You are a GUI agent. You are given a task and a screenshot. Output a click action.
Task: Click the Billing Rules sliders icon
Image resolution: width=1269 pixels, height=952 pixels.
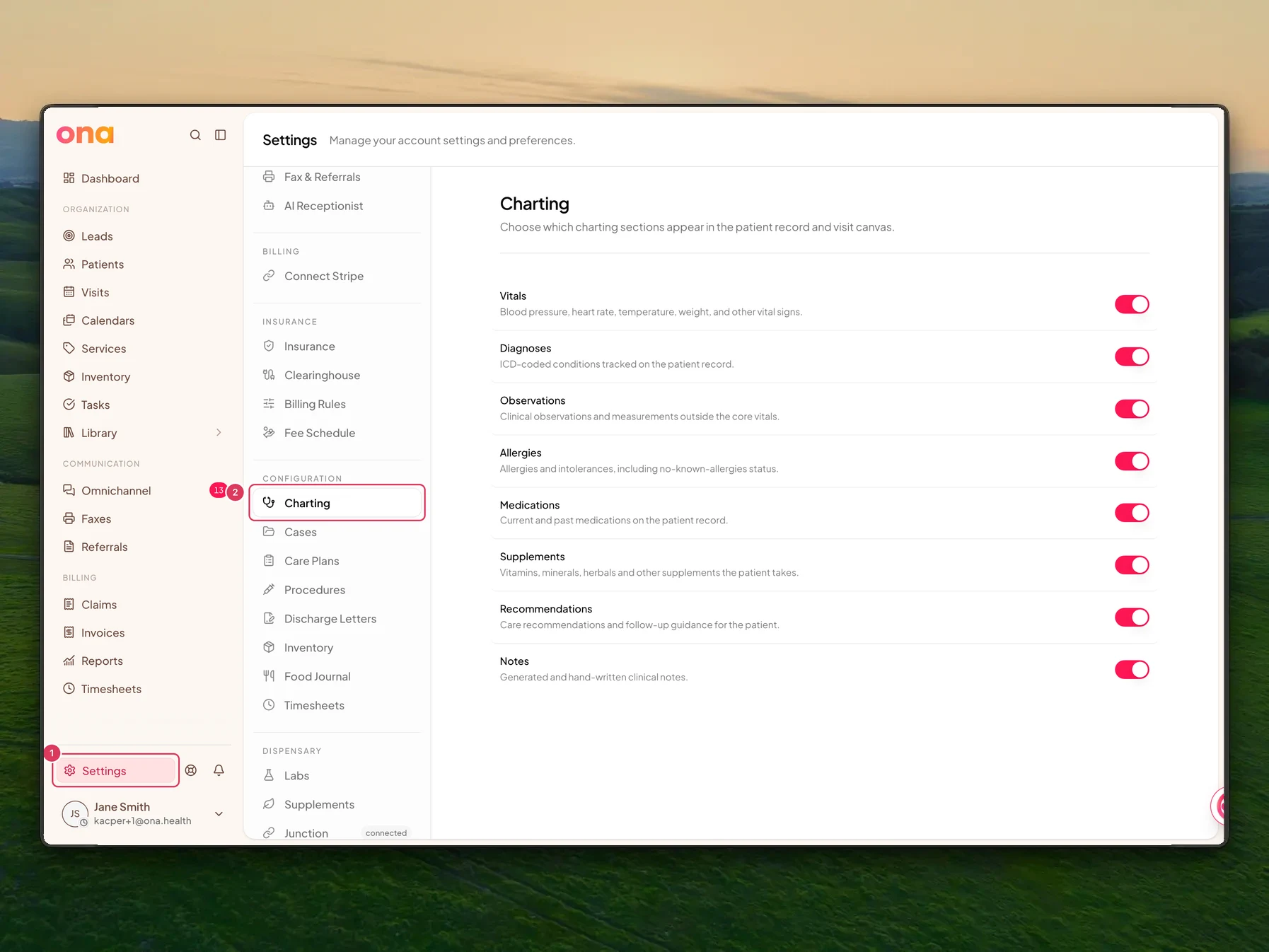click(269, 404)
